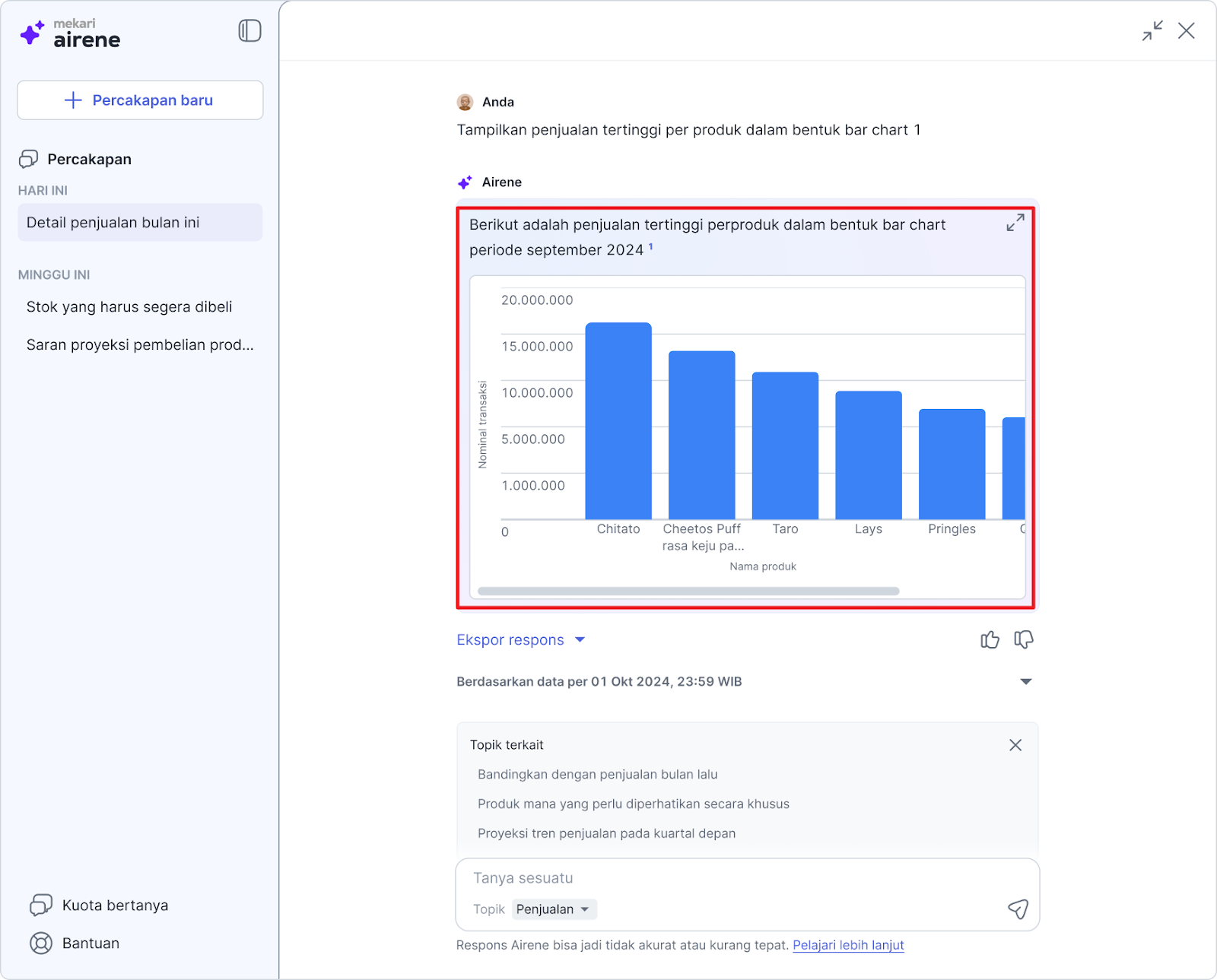Click the Taro bar in chart
This screenshot has height=980, width=1217.
[x=785, y=446]
